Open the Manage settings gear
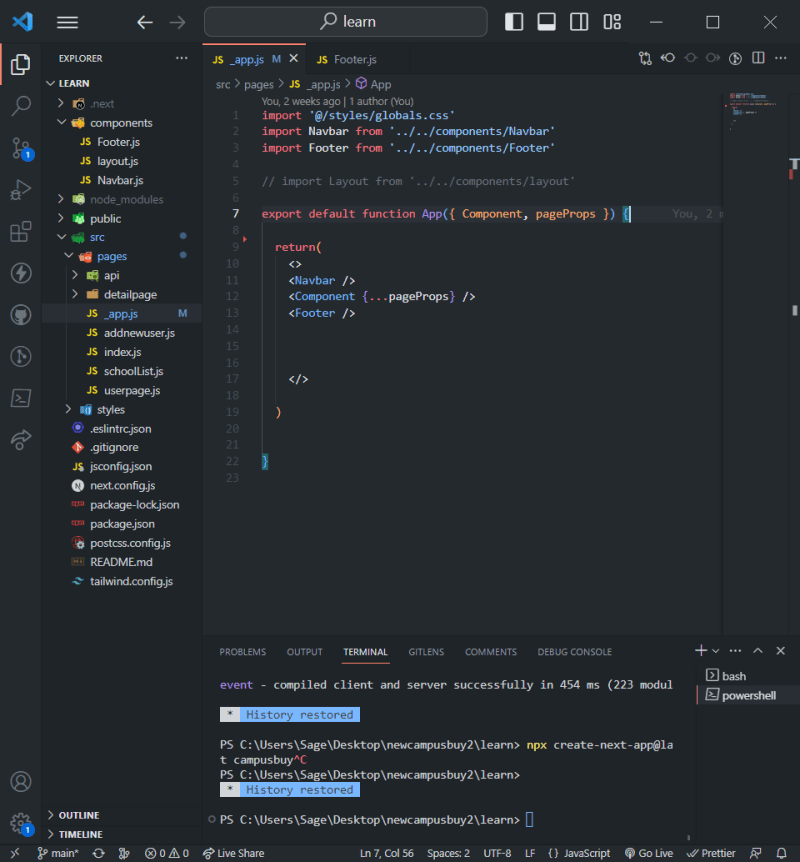This screenshot has height=862, width=800. tap(21, 824)
